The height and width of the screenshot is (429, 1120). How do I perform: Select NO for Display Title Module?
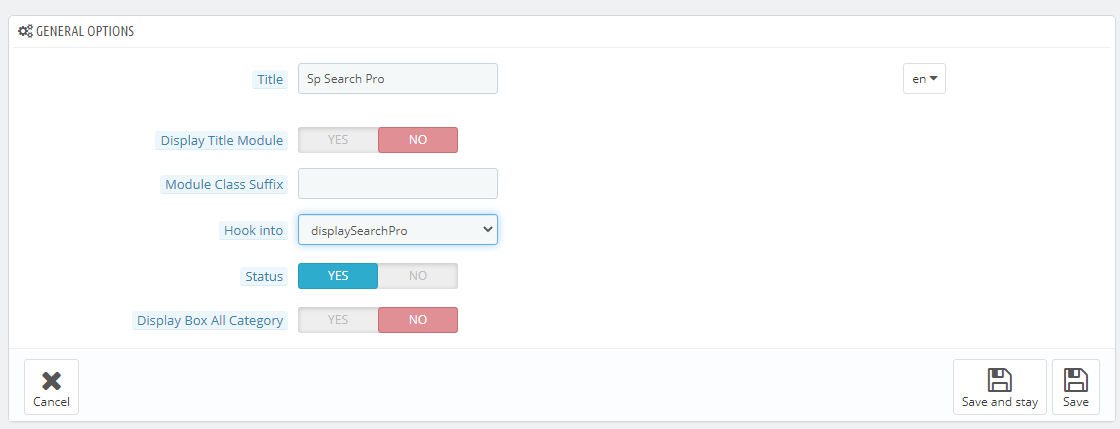coord(418,140)
